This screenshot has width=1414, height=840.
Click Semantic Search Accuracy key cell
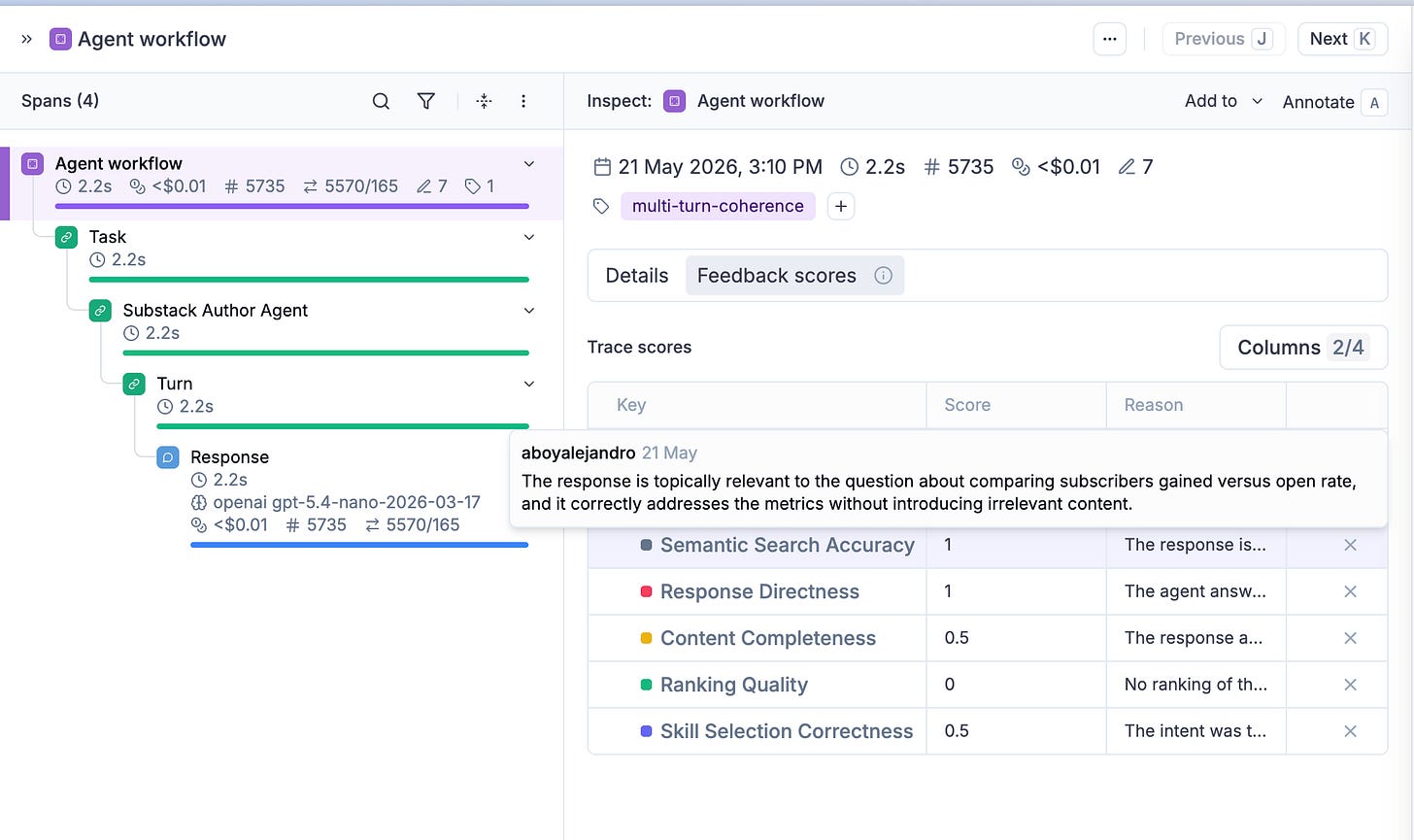(x=757, y=545)
